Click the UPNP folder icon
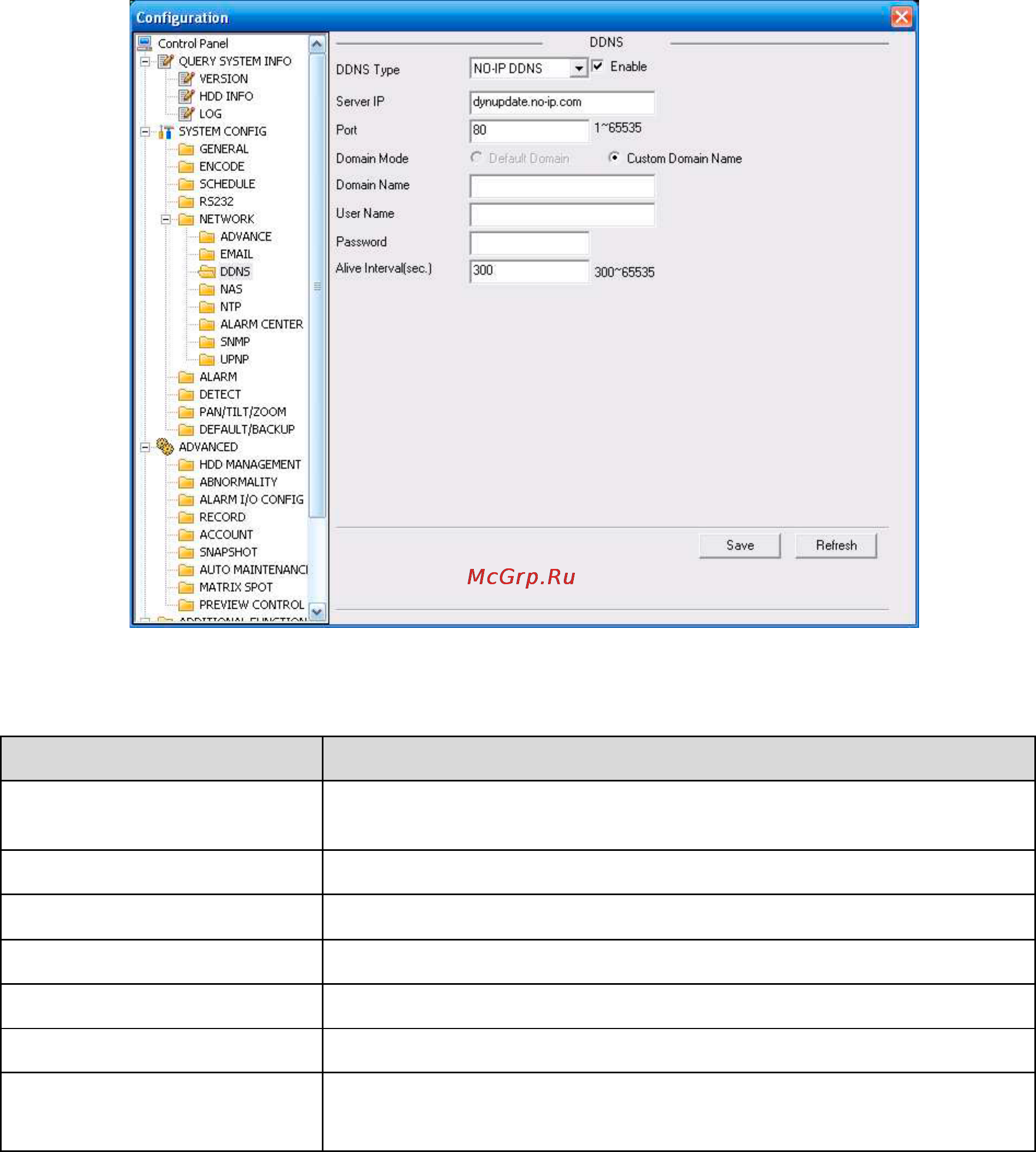1036x1152 pixels. 207,360
